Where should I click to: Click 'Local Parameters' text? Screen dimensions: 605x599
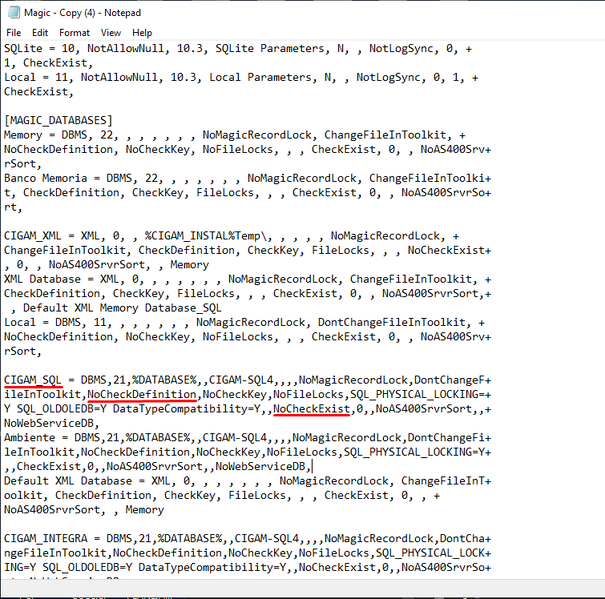pyautogui.click(x=260, y=77)
